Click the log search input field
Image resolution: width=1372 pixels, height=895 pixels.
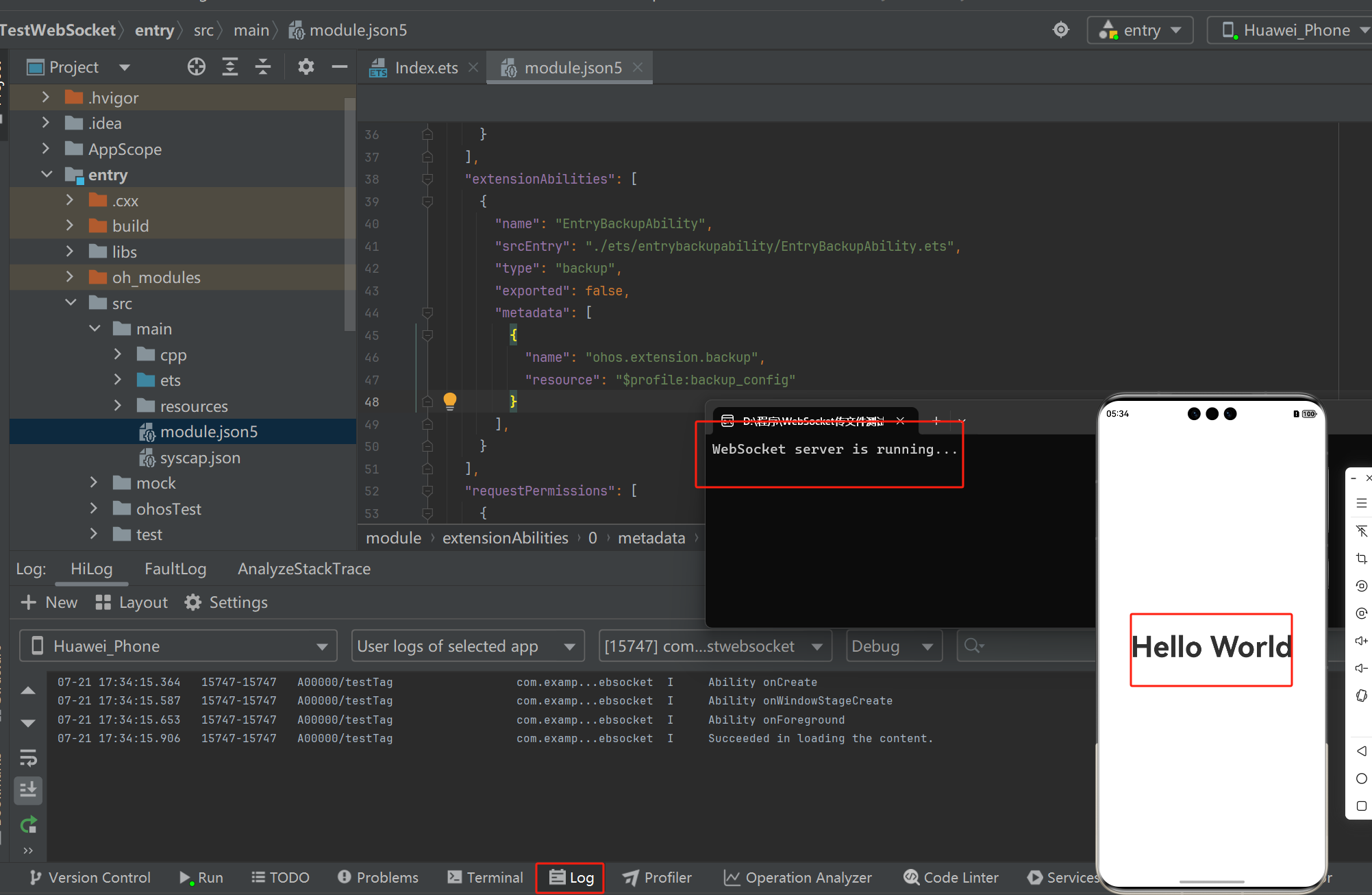(x=1027, y=646)
